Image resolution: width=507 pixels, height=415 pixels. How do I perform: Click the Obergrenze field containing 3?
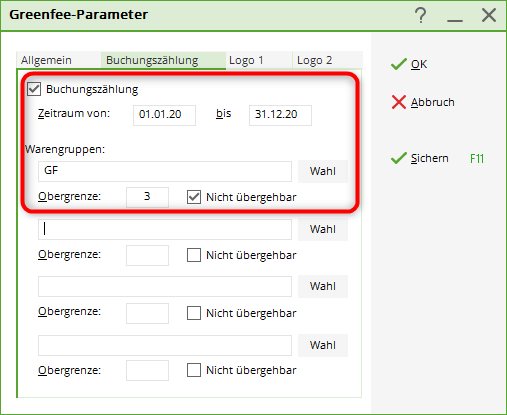coord(147,197)
